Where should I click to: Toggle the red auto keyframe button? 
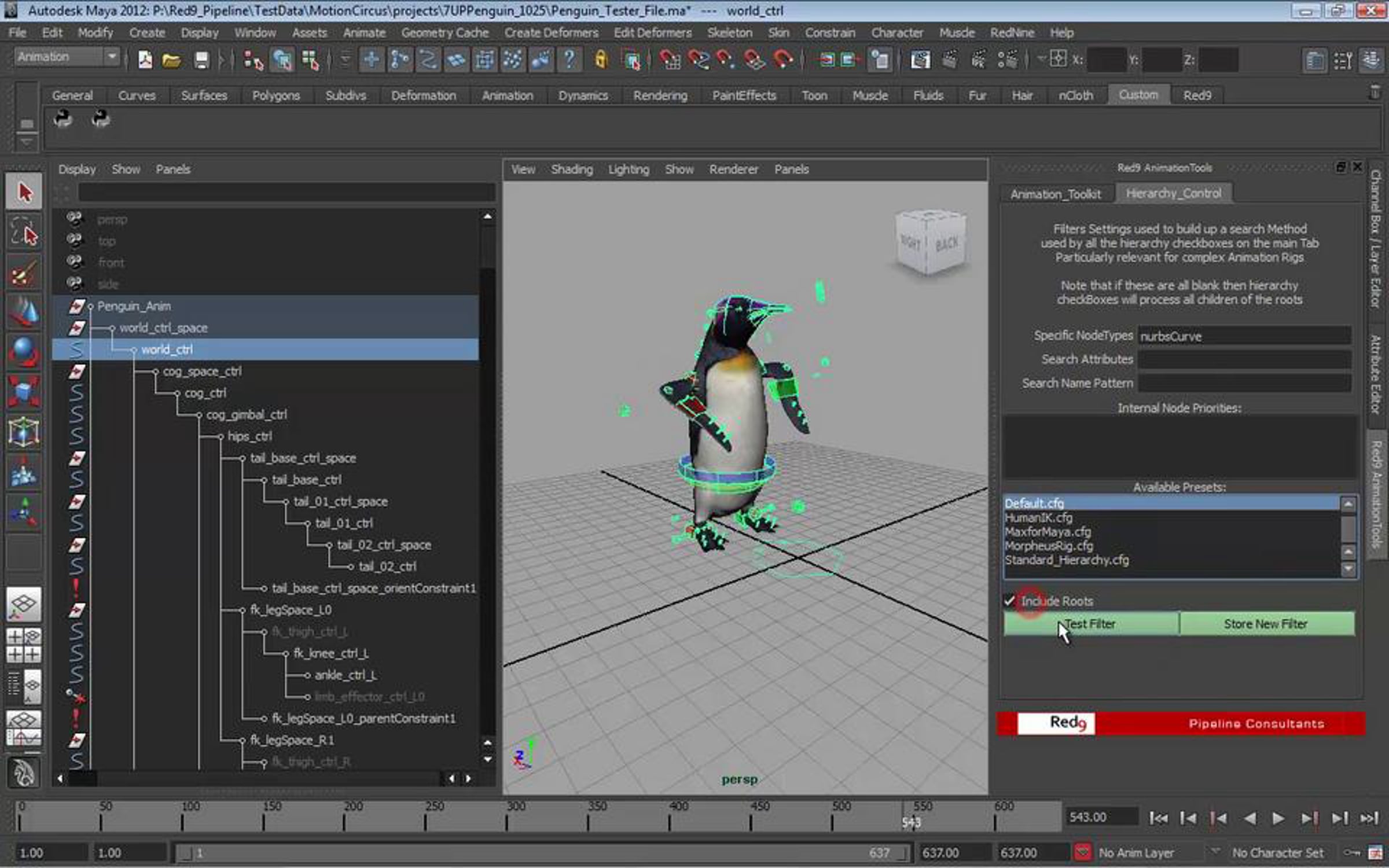1082,852
